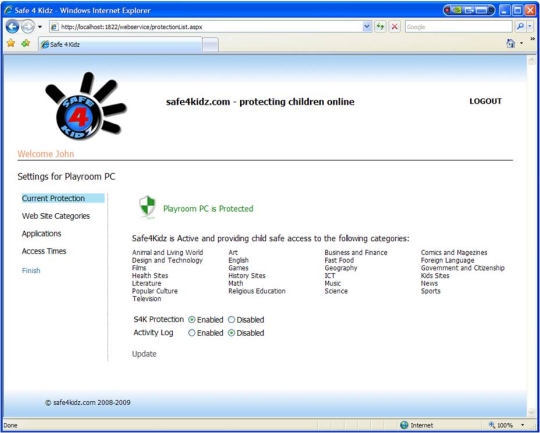Click the Google search box

tap(458, 27)
